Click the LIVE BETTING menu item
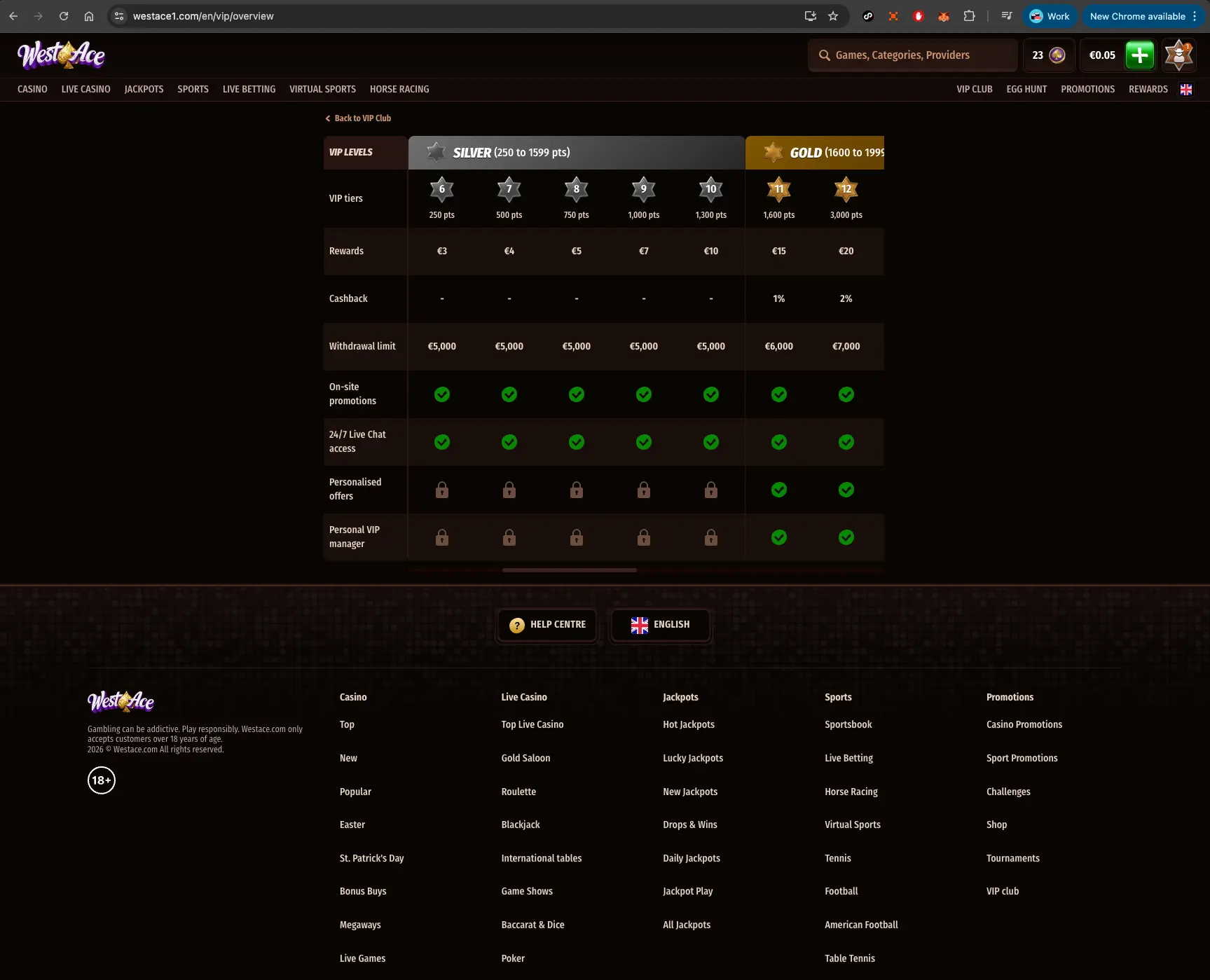Screen dimensions: 1210x980 click(249, 89)
